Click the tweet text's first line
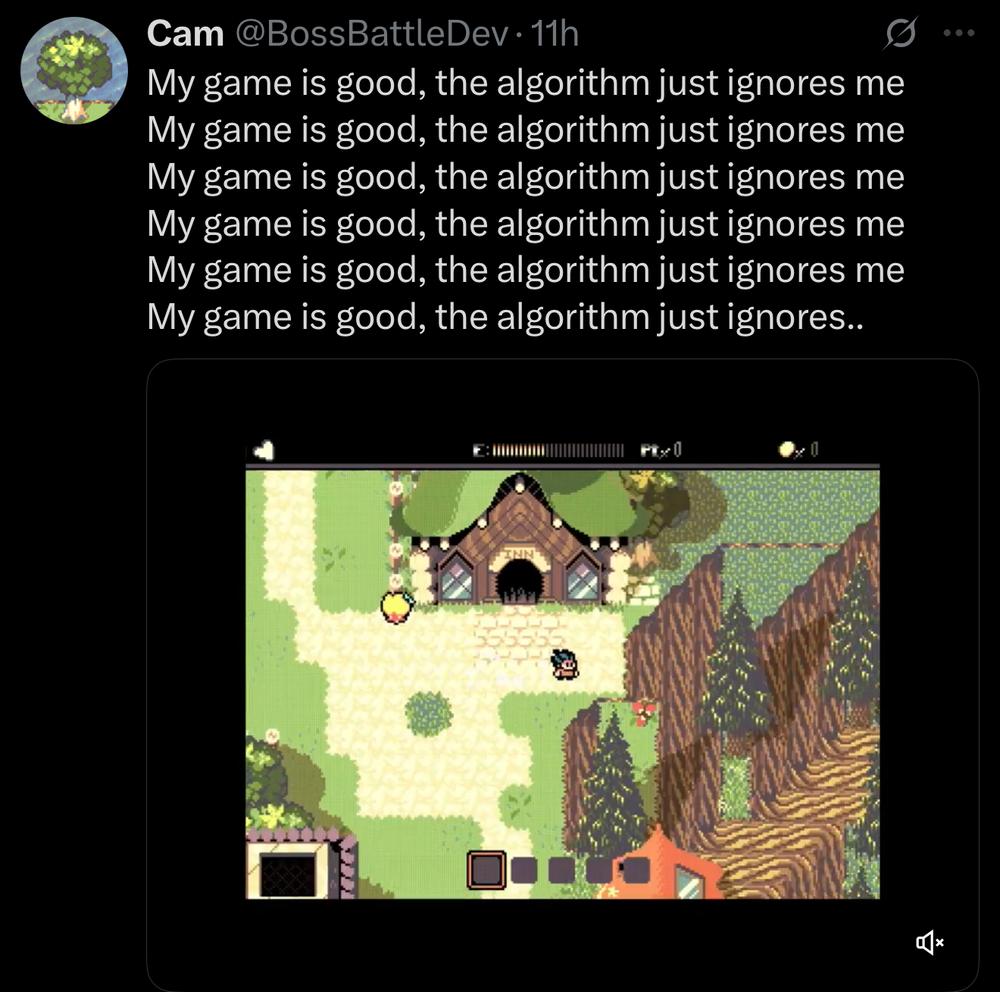The width and height of the screenshot is (1000, 992). [526, 84]
